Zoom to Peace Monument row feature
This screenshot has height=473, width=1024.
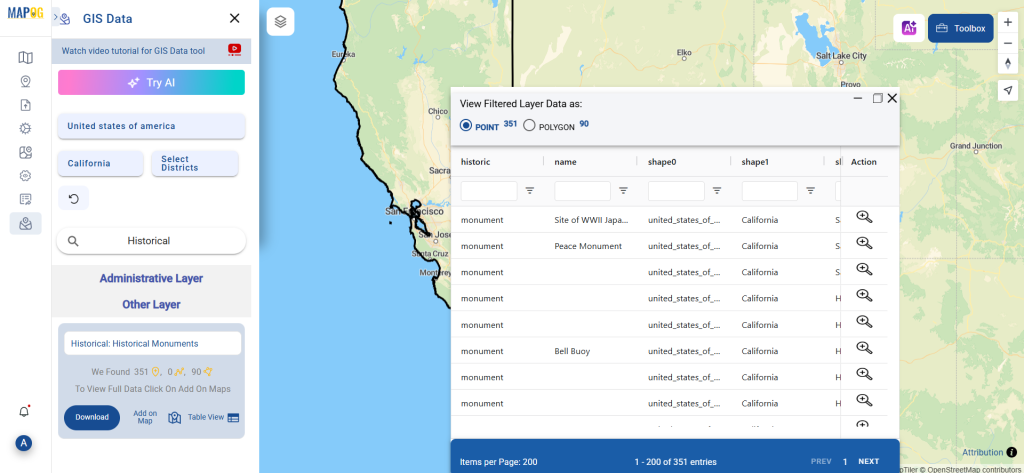(864, 243)
